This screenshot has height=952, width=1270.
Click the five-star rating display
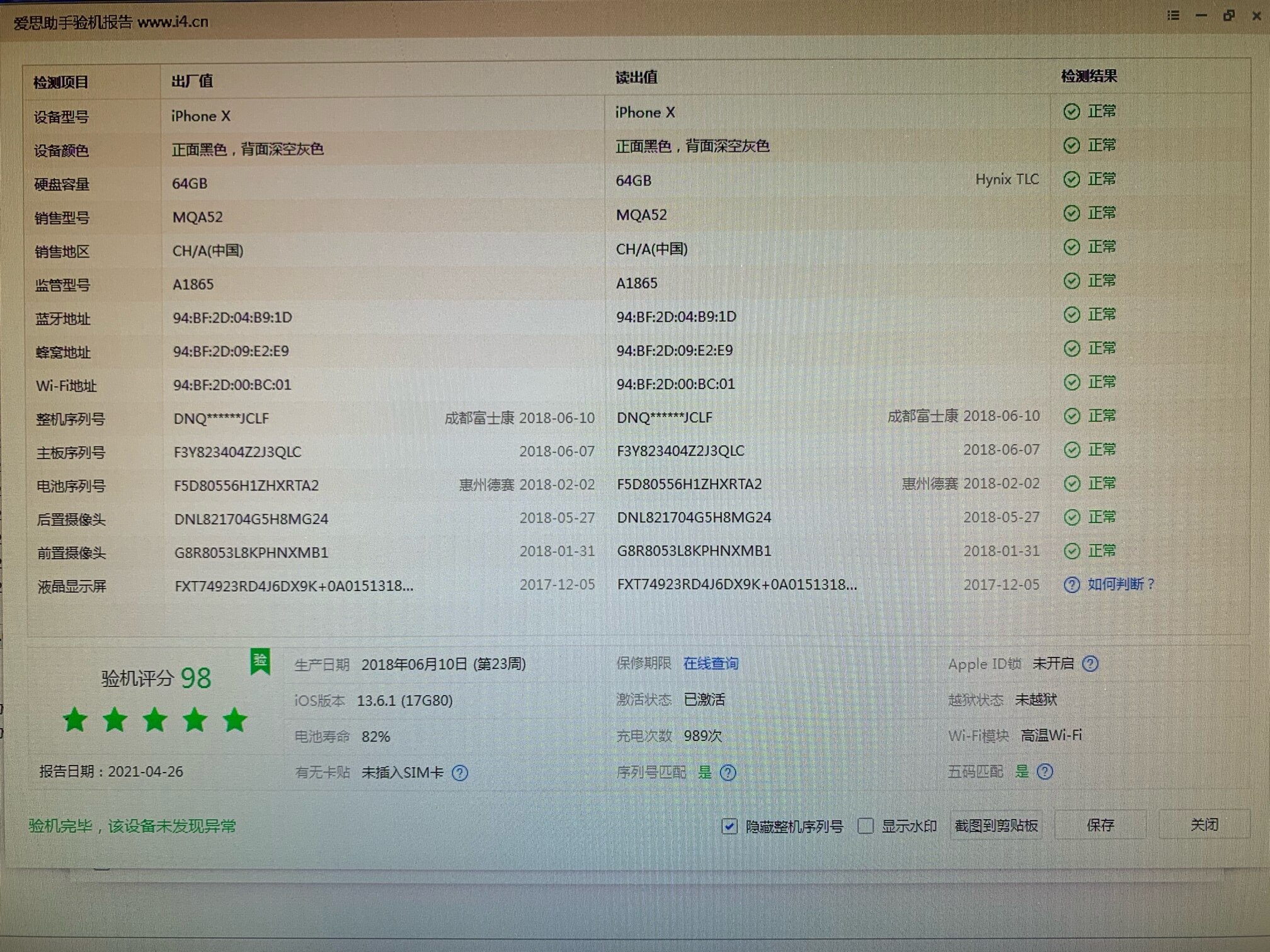pyautogui.click(x=155, y=720)
